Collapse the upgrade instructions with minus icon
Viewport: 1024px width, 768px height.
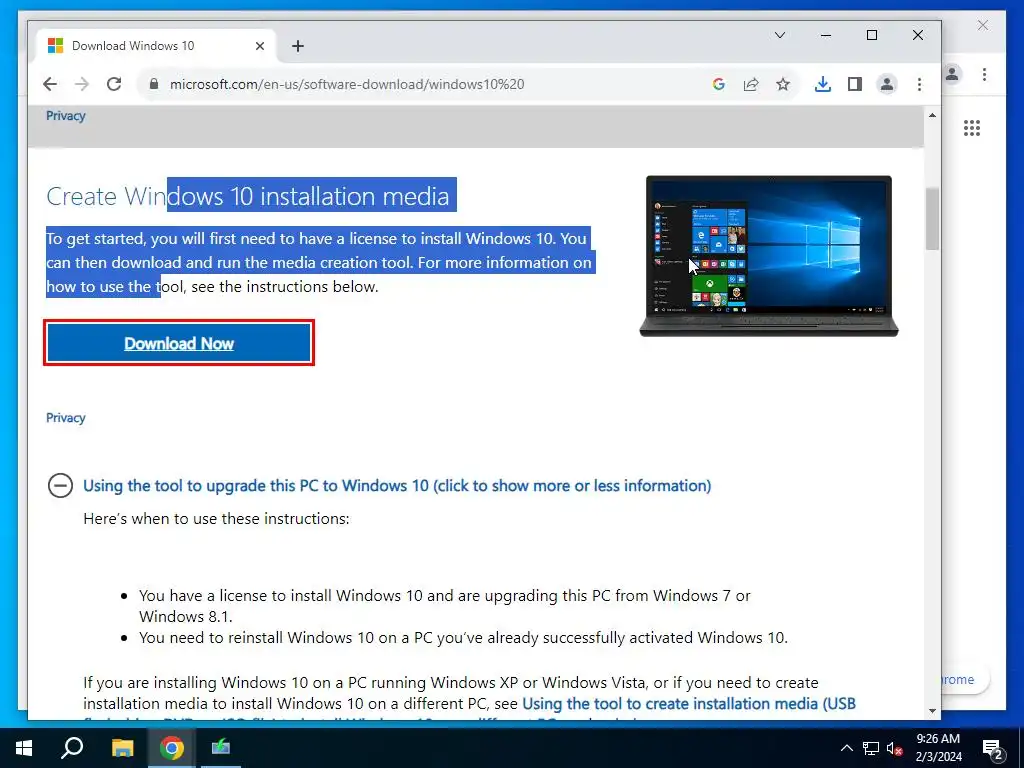60,485
